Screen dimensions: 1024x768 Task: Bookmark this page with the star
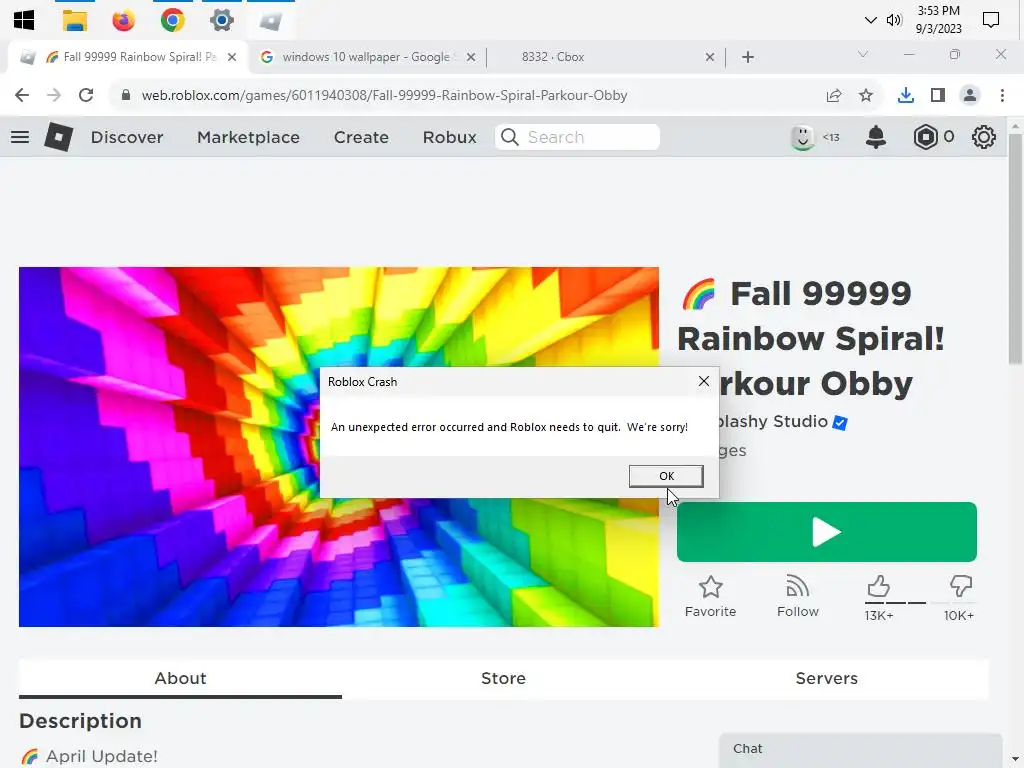pyautogui.click(x=866, y=95)
